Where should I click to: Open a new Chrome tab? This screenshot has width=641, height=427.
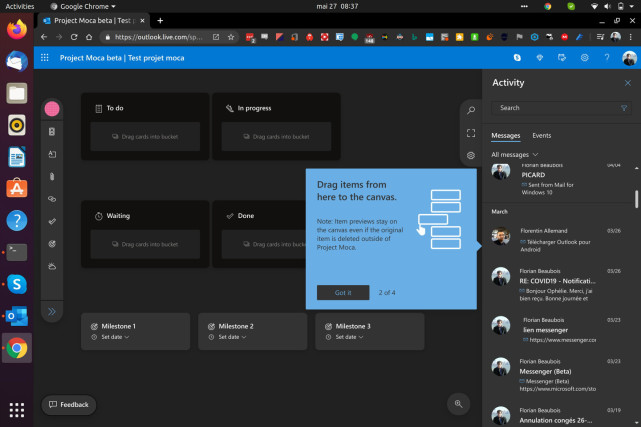click(160, 20)
